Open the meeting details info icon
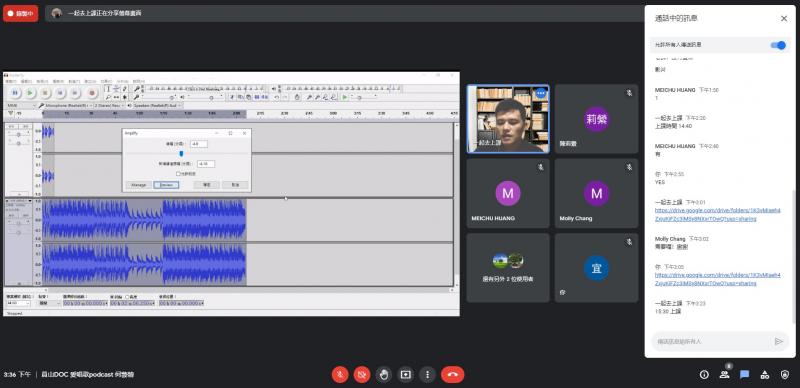This screenshot has height=388, width=800. 704,375
